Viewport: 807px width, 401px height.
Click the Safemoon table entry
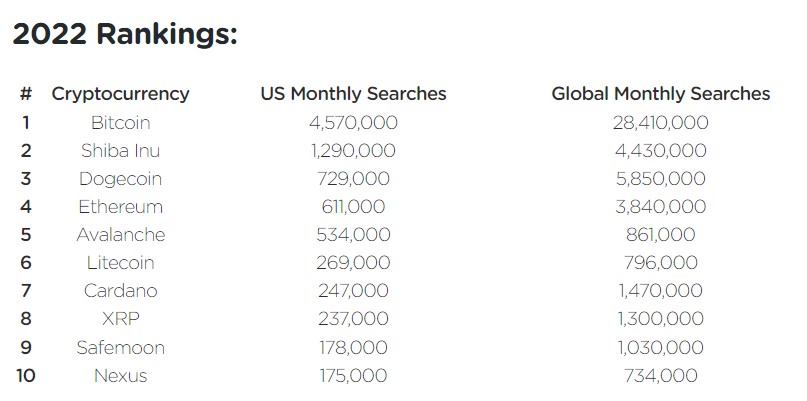tap(120, 347)
